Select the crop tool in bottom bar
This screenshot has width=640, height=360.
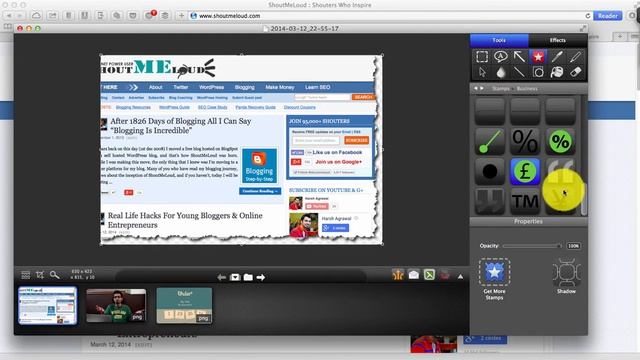point(40,275)
